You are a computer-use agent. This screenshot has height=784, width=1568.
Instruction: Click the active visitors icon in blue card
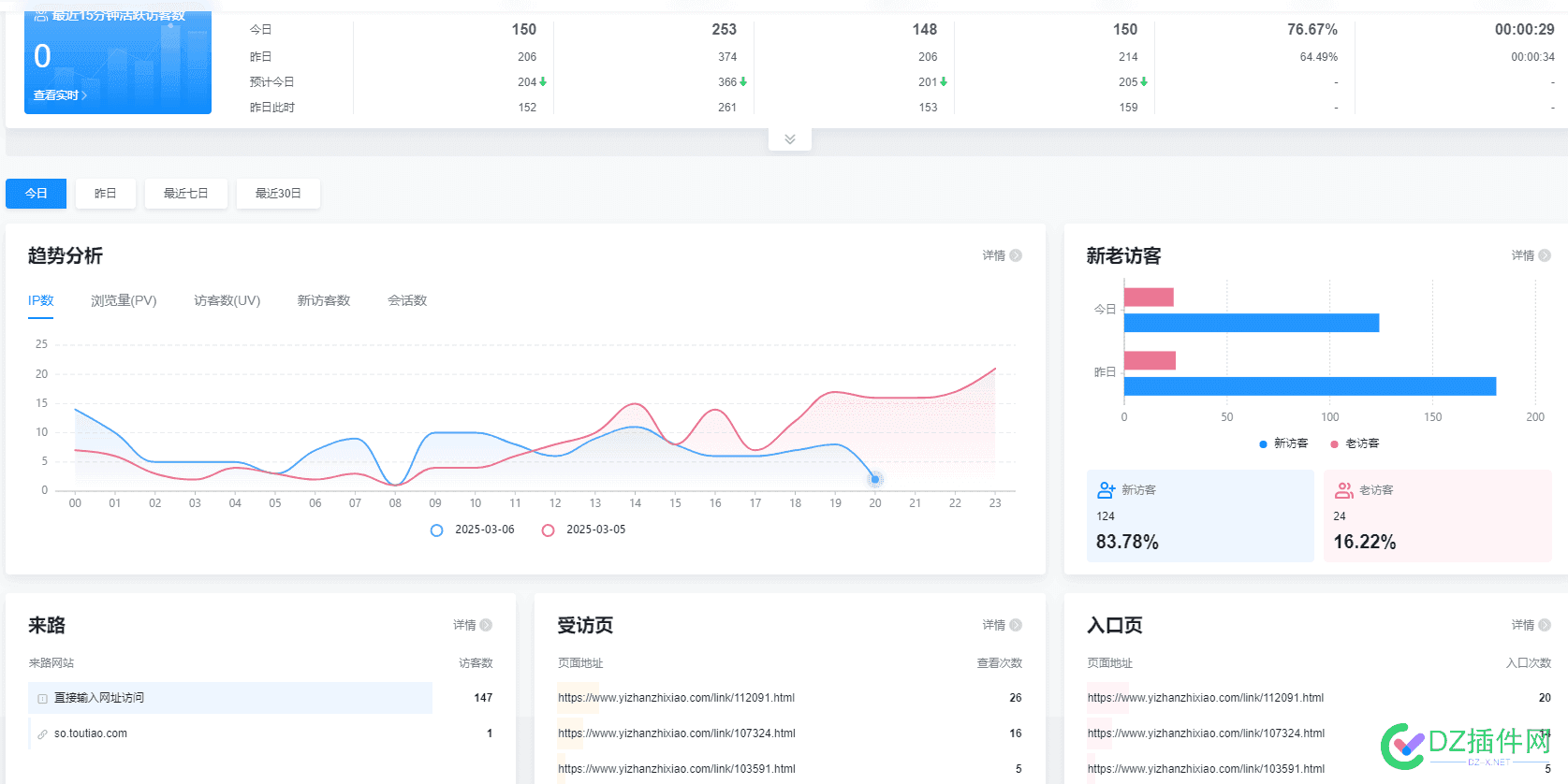coord(41,15)
